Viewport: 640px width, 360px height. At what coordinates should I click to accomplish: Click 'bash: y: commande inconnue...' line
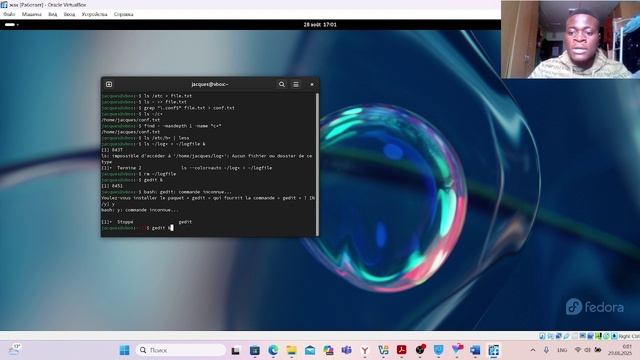tap(140, 210)
